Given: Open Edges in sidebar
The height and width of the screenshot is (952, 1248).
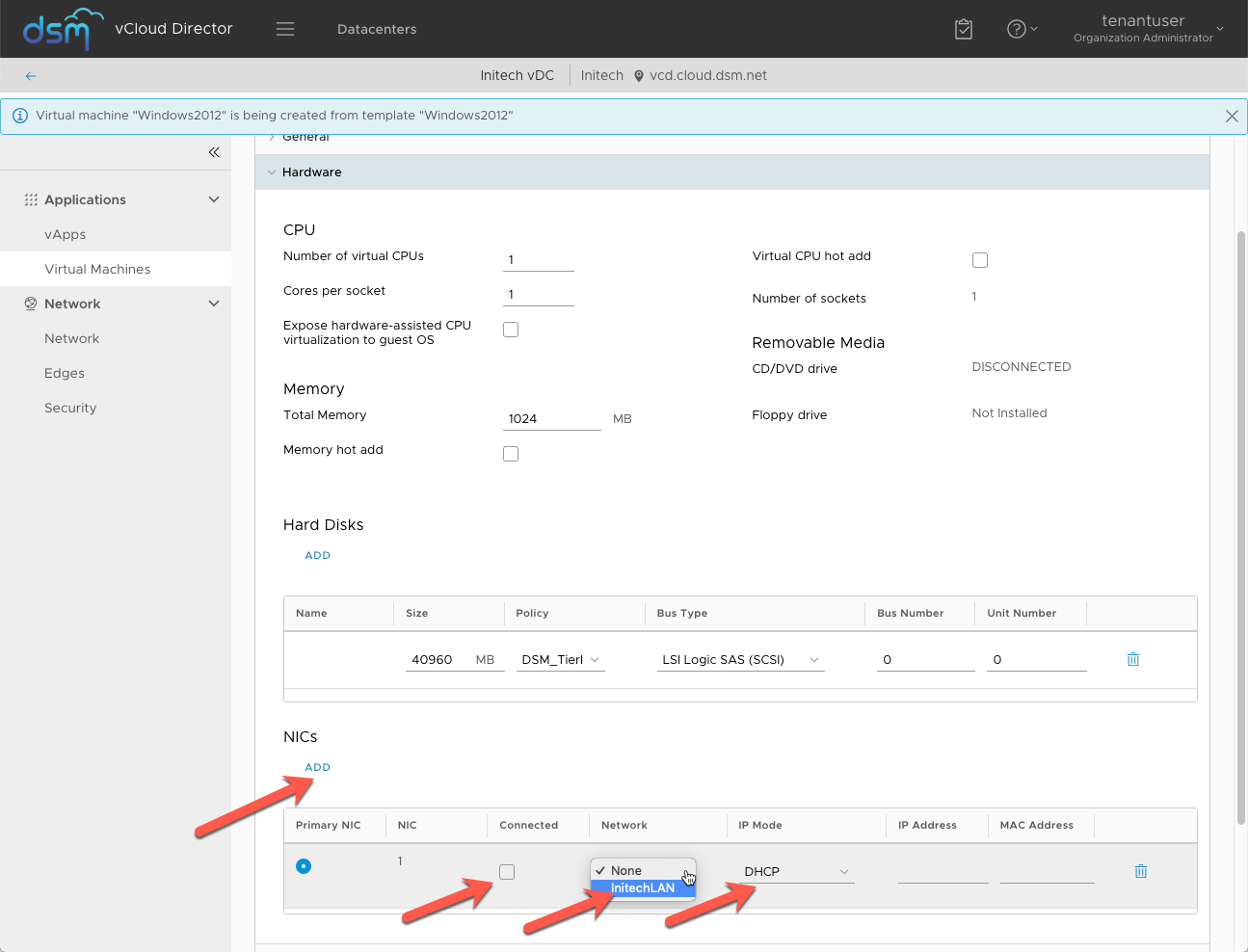Looking at the screenshot, I should click(65, 373).
